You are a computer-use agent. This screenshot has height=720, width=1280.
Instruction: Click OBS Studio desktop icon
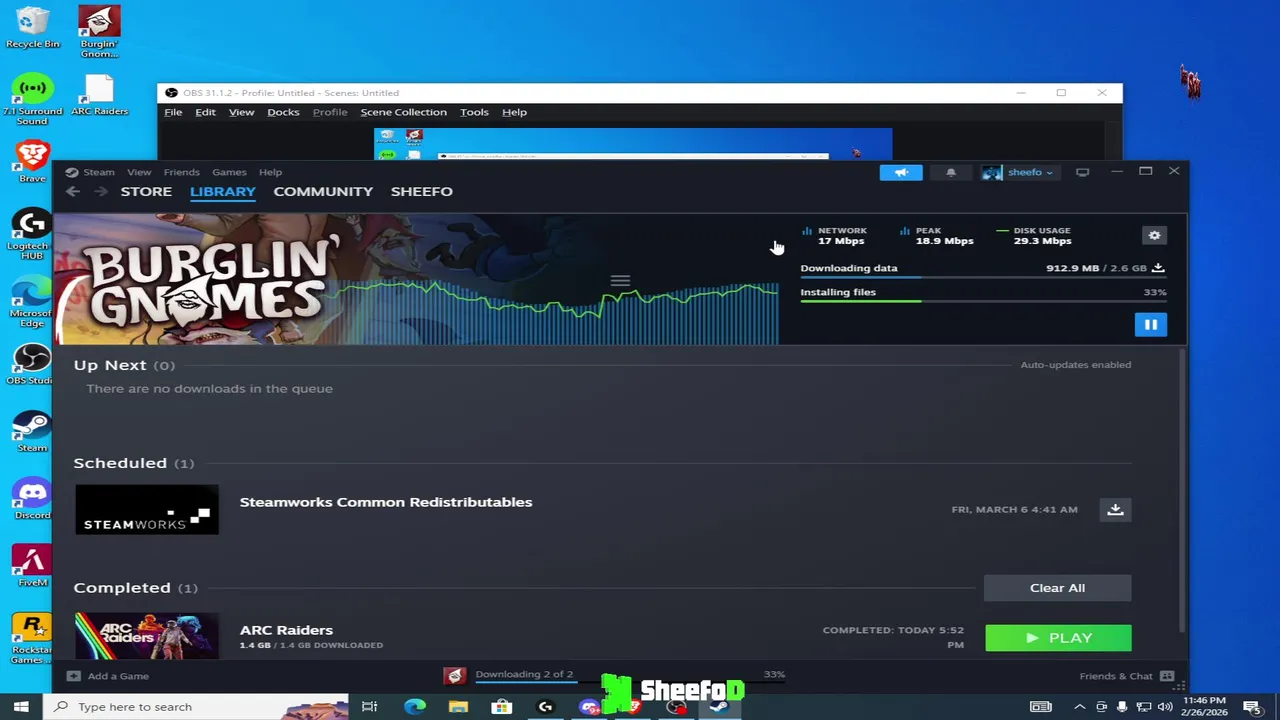[x=32, y=365]
